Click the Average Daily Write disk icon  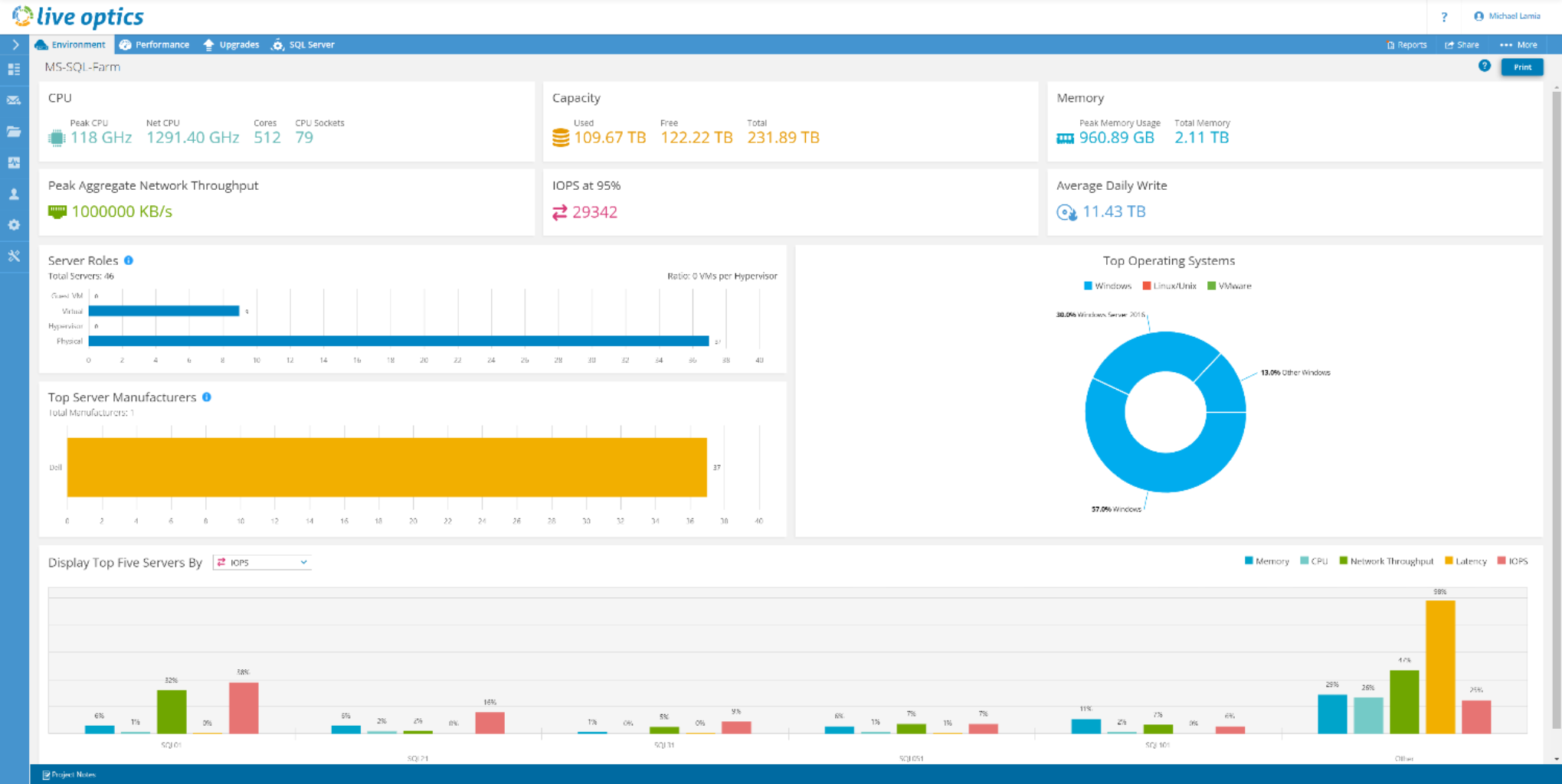(x=1066, y=212)
